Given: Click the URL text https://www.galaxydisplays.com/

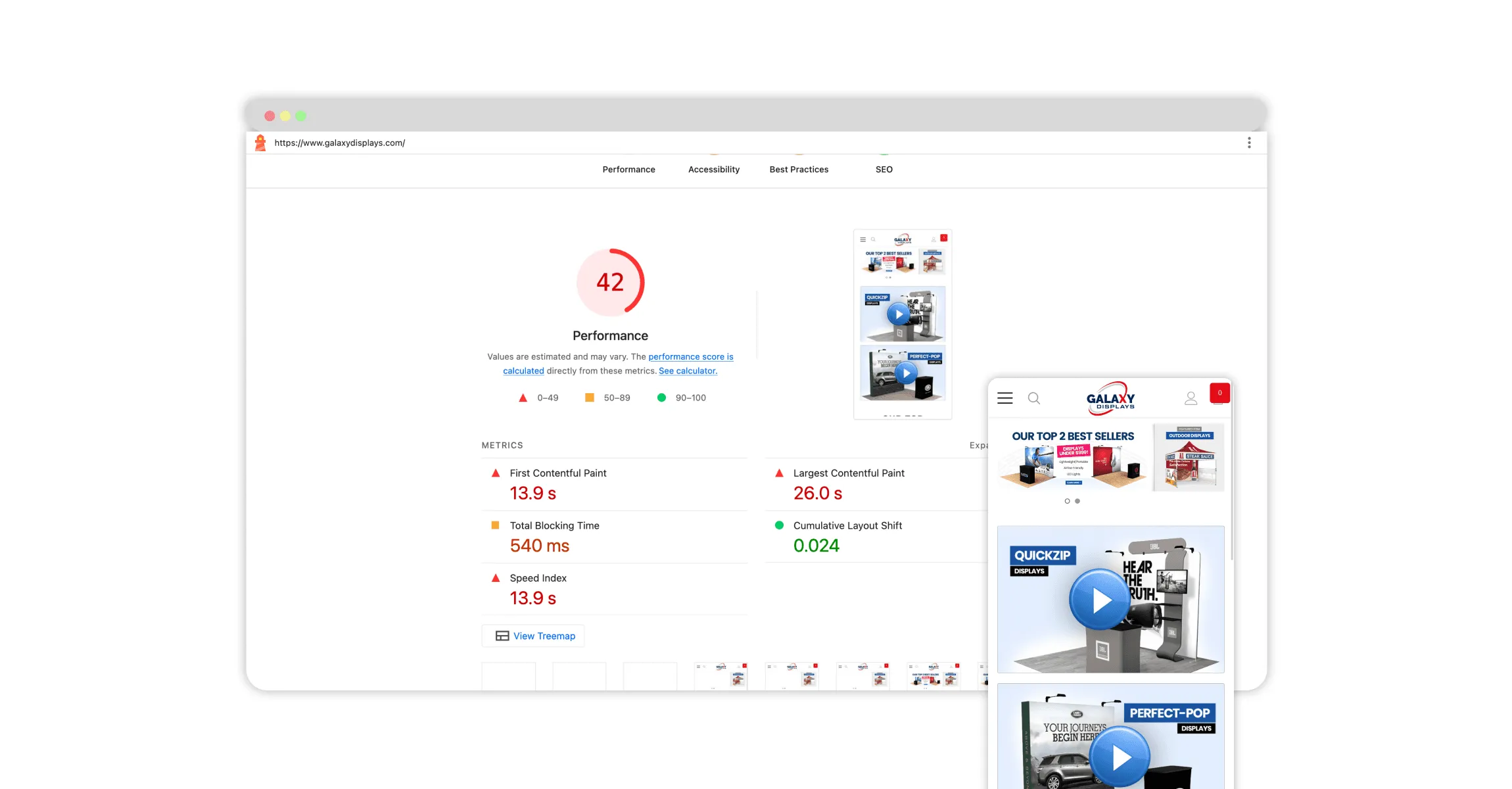Looking at the screenshot, I should coord(339,143).
